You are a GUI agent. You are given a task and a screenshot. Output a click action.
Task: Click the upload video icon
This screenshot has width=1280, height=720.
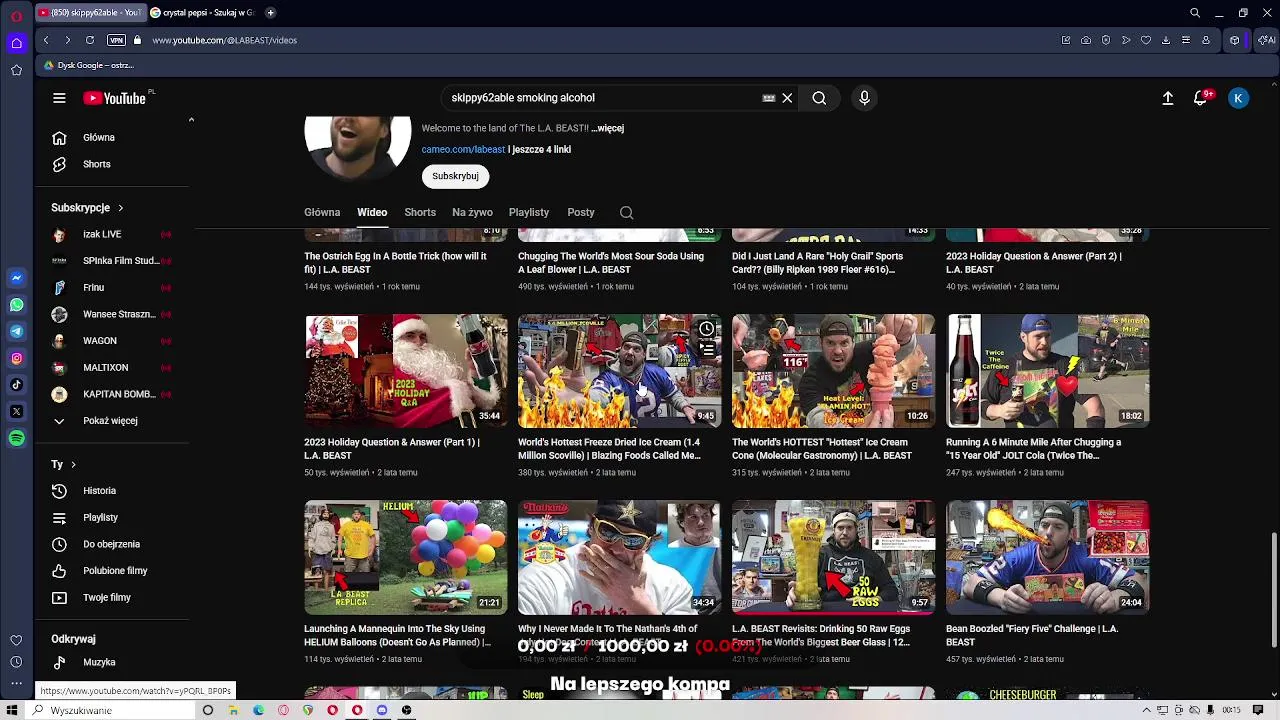pyautogui.click(x=1167, y=98)
